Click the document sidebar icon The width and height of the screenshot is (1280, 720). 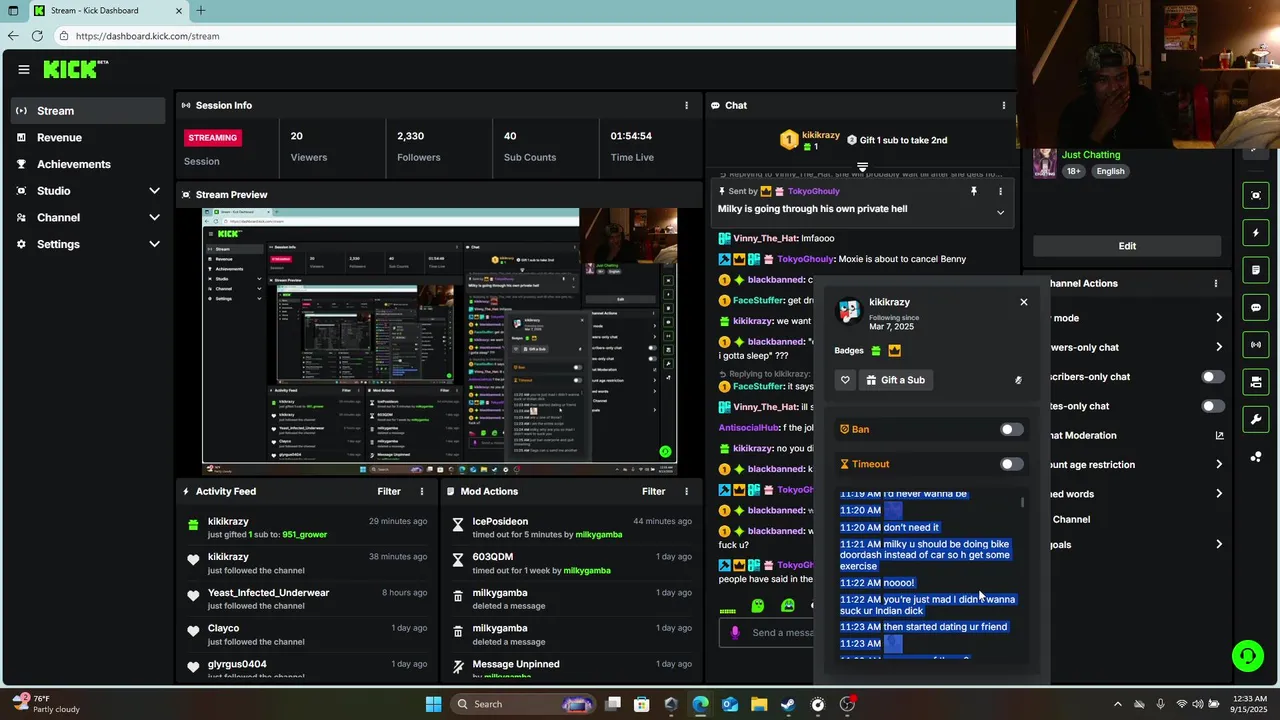(1256, 270)
